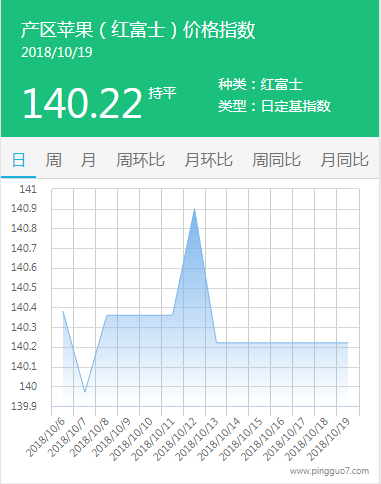
Task: Open the 周环比 tab
Action: [140, 160]
